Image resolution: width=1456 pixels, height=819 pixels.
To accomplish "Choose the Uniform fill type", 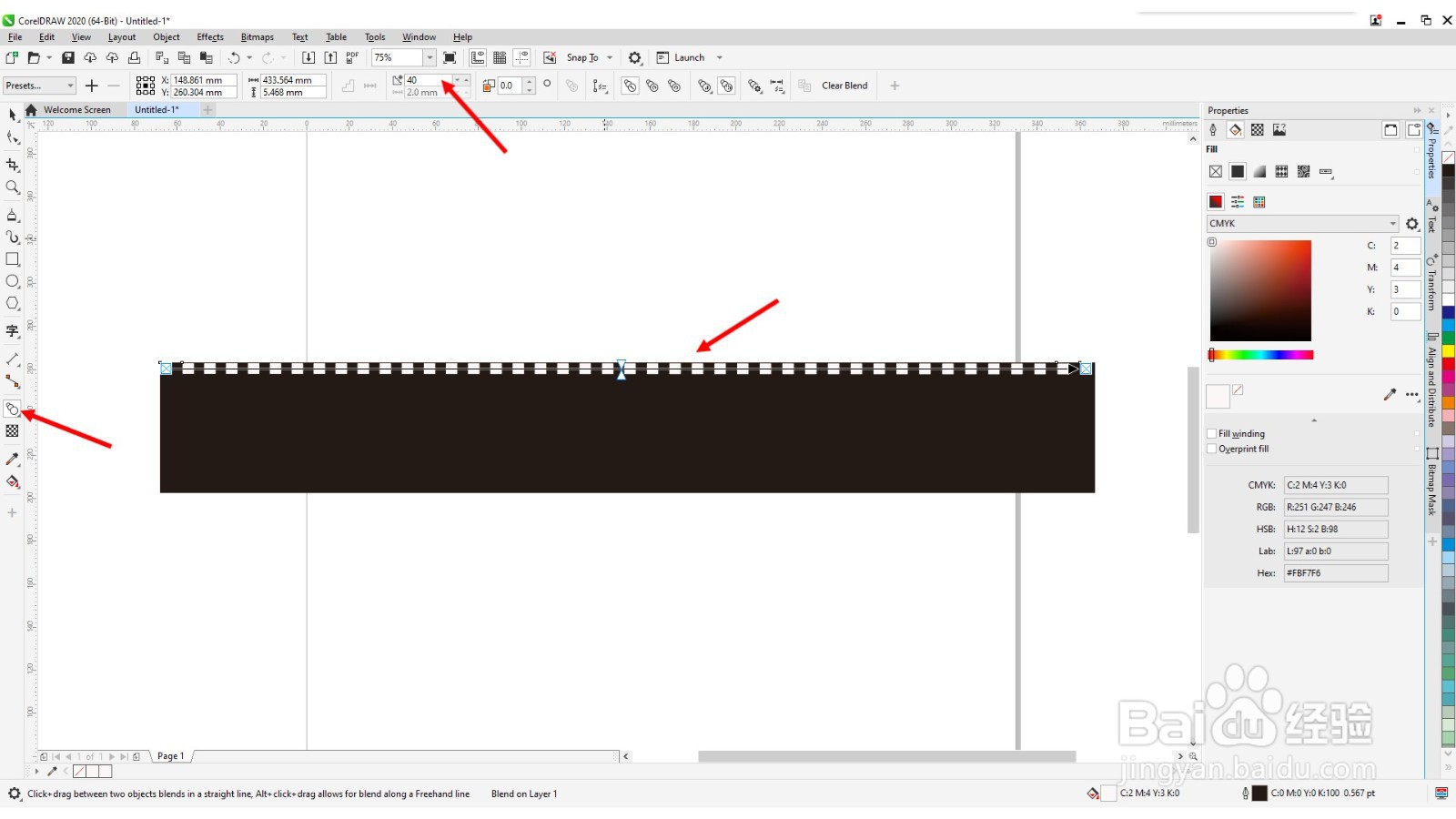I will point(1238,171).
